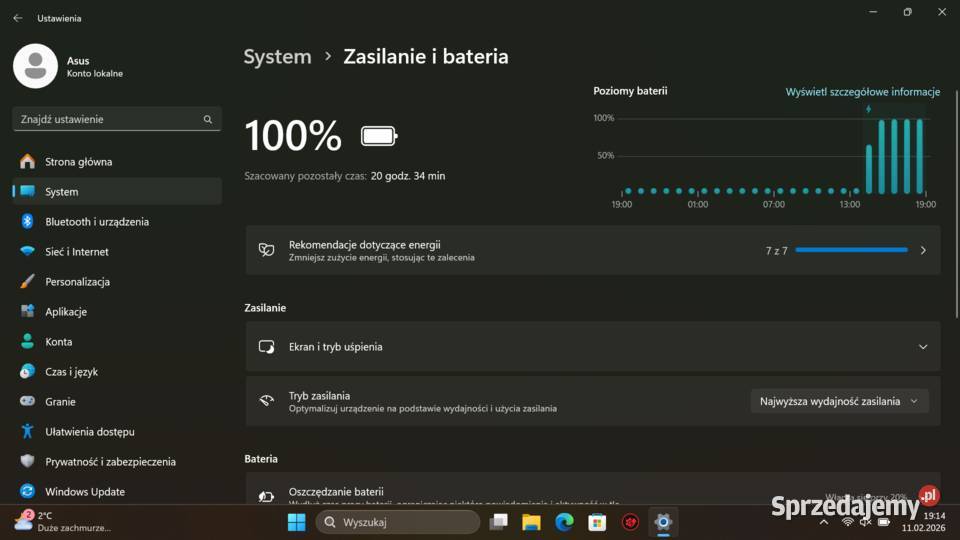Image resolution: width=960 pixels, height=540 pixels.
Task: Click the Konta person icon
Action: [27, 341]
